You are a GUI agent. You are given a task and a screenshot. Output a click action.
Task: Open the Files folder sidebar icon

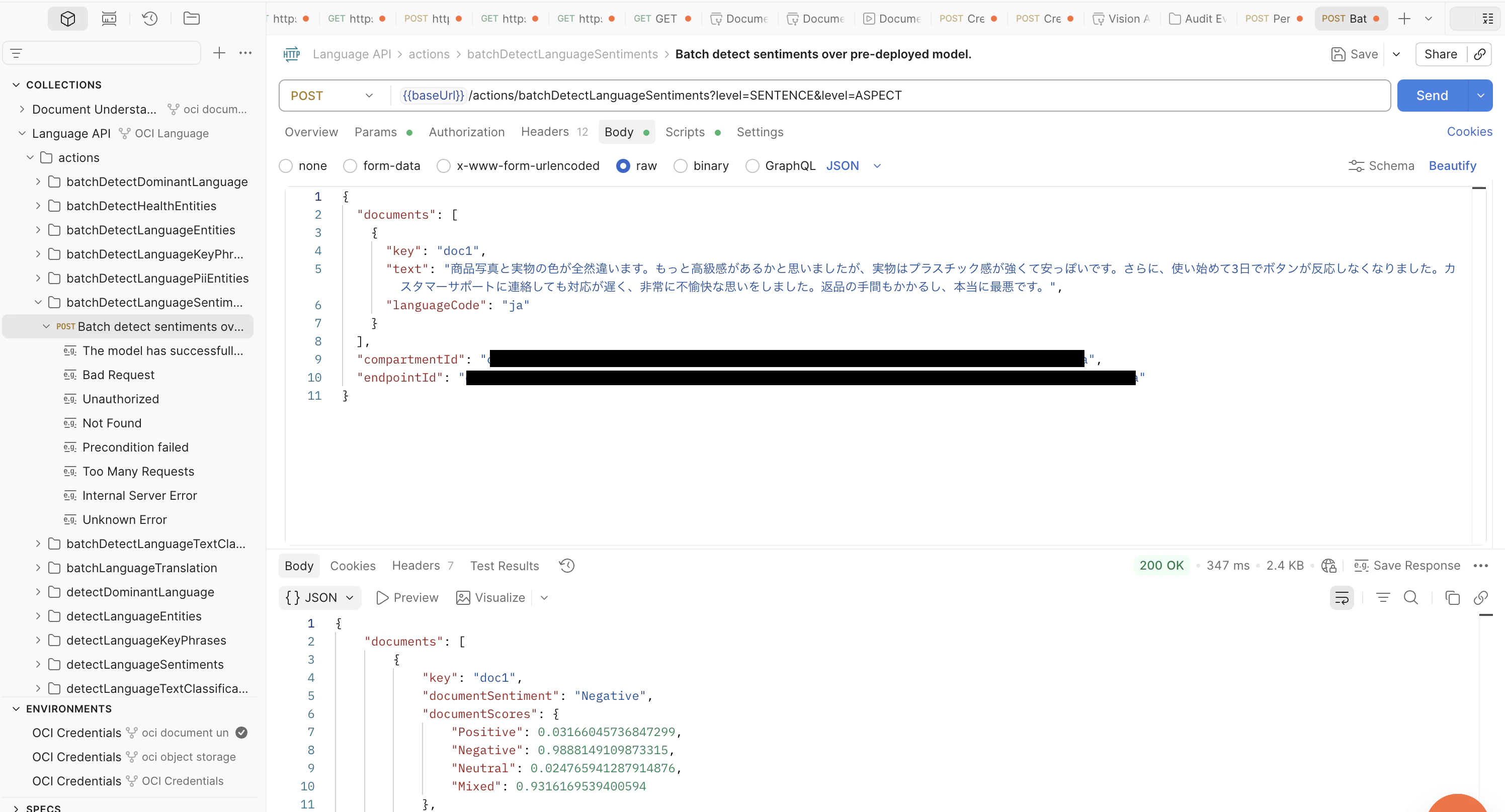pyautogui.click(x=191, y=19)
